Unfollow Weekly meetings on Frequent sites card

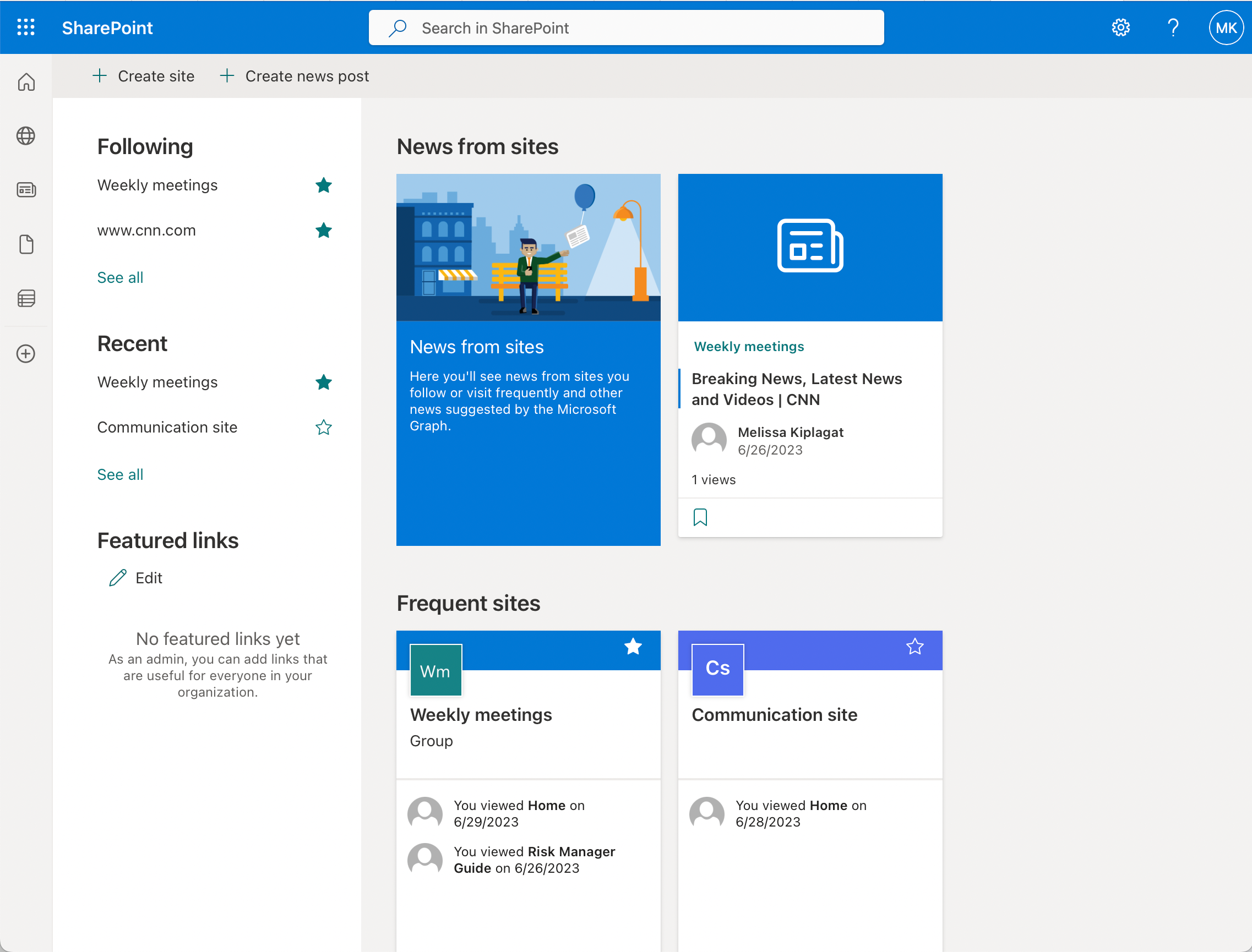click(633, 647)
